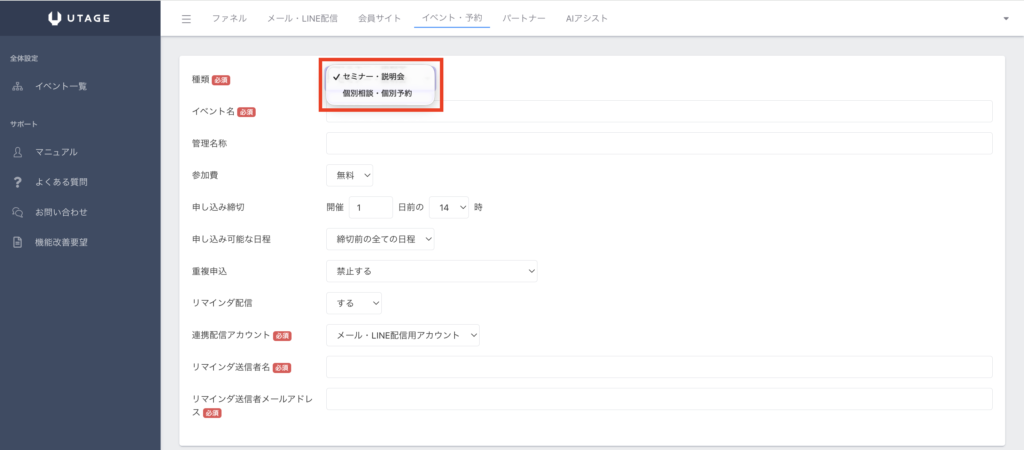Click the UTAGE logo
The image size is (1024, 450).
tap(79, 18)
